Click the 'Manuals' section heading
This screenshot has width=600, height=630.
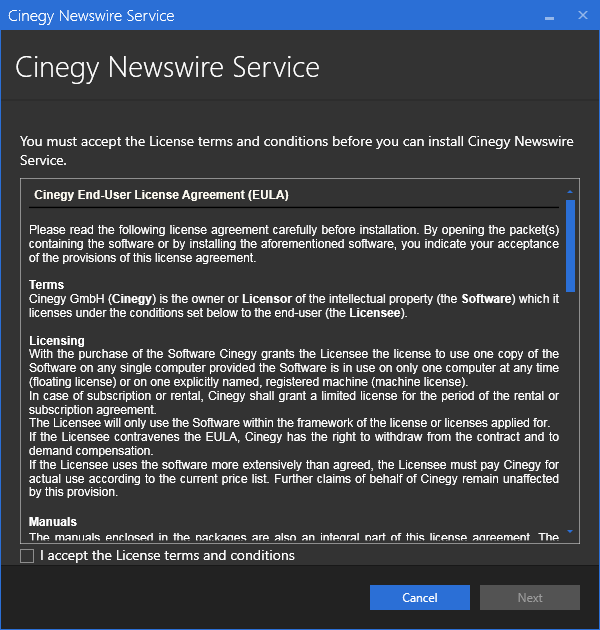coord(53,522)
